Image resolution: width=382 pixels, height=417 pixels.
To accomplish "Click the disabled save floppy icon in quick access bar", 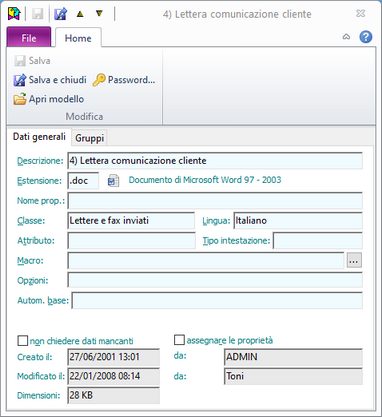I will click(37, 14).
